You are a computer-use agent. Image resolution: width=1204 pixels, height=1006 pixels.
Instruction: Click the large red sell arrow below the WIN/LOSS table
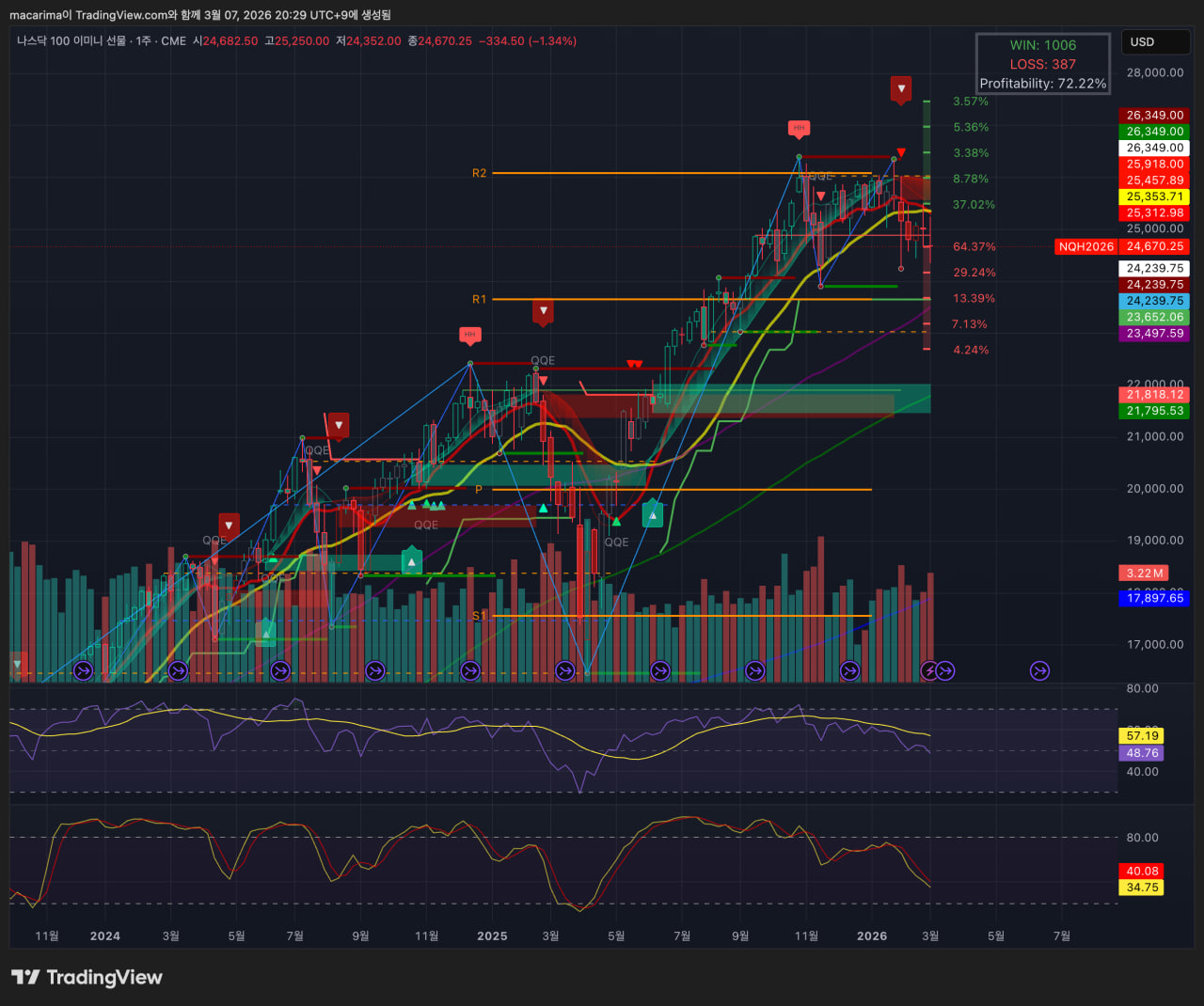pos(901,88)
